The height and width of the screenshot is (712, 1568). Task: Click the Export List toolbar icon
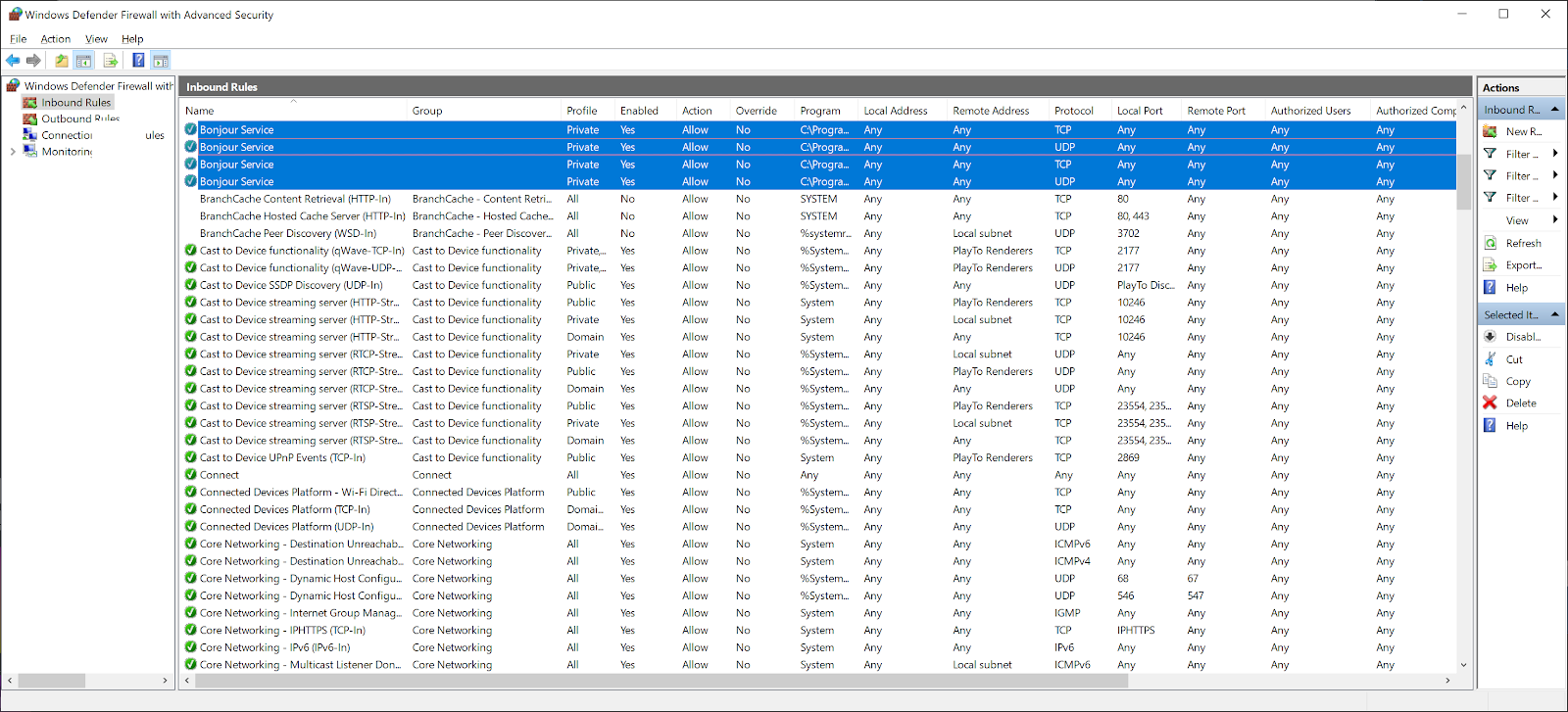(x=111, y=61)
